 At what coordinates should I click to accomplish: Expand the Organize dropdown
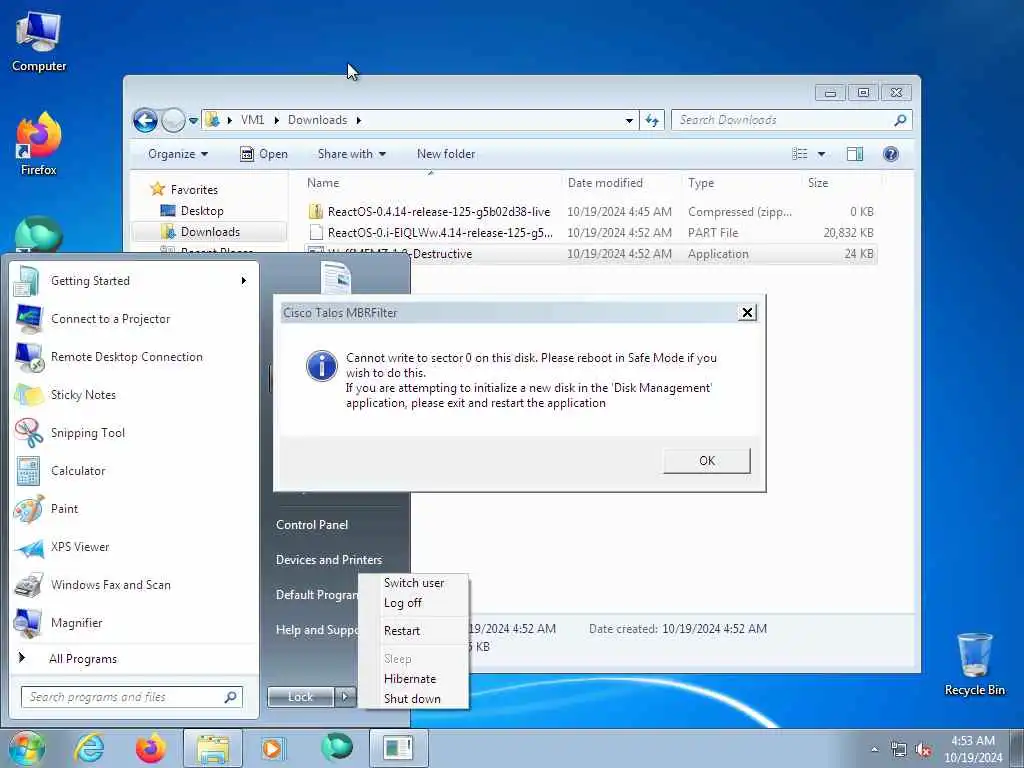click(x=178, y=154)
